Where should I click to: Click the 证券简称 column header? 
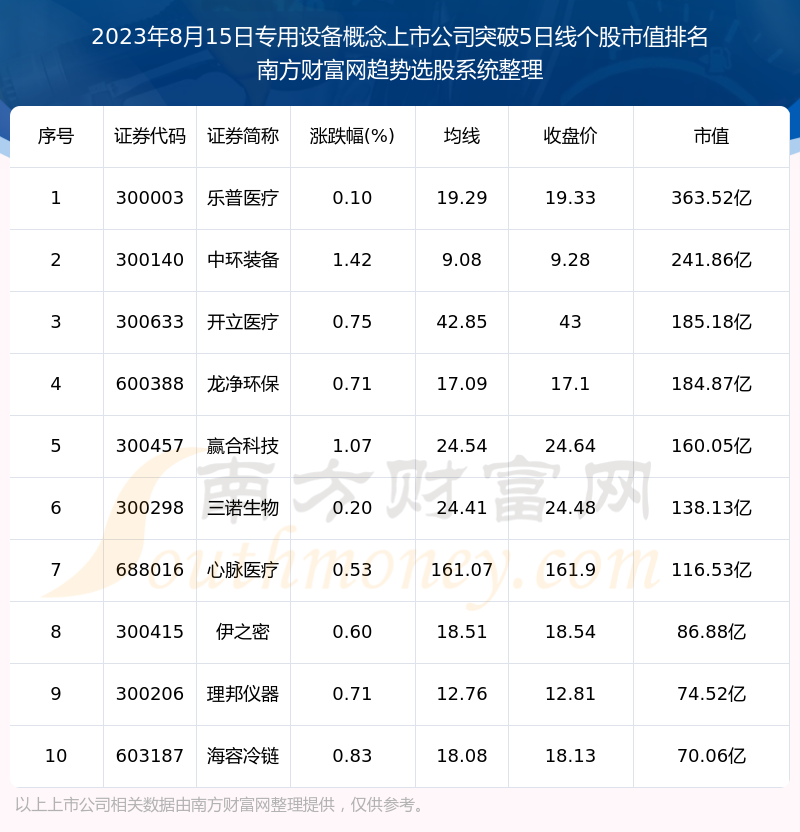coord(243,136)
